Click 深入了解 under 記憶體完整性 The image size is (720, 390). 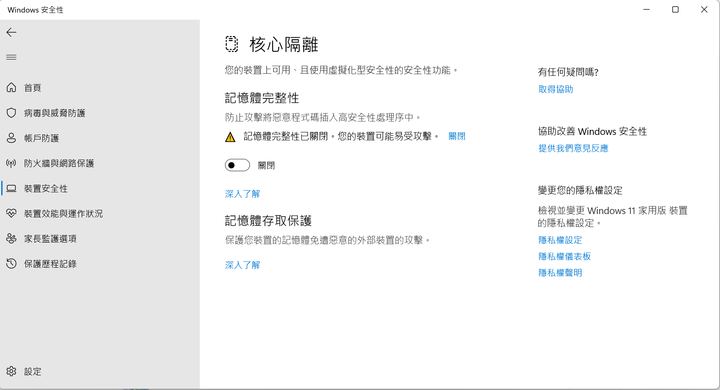(x=242, y=194)
